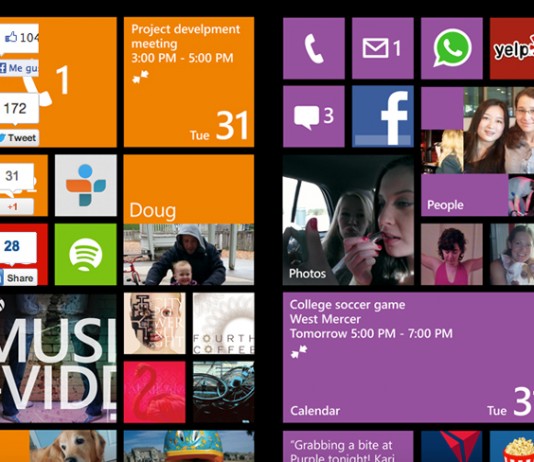Click the 'Me gusta' Facebook button
Screen dimensions: 534x462
point(19,68)
